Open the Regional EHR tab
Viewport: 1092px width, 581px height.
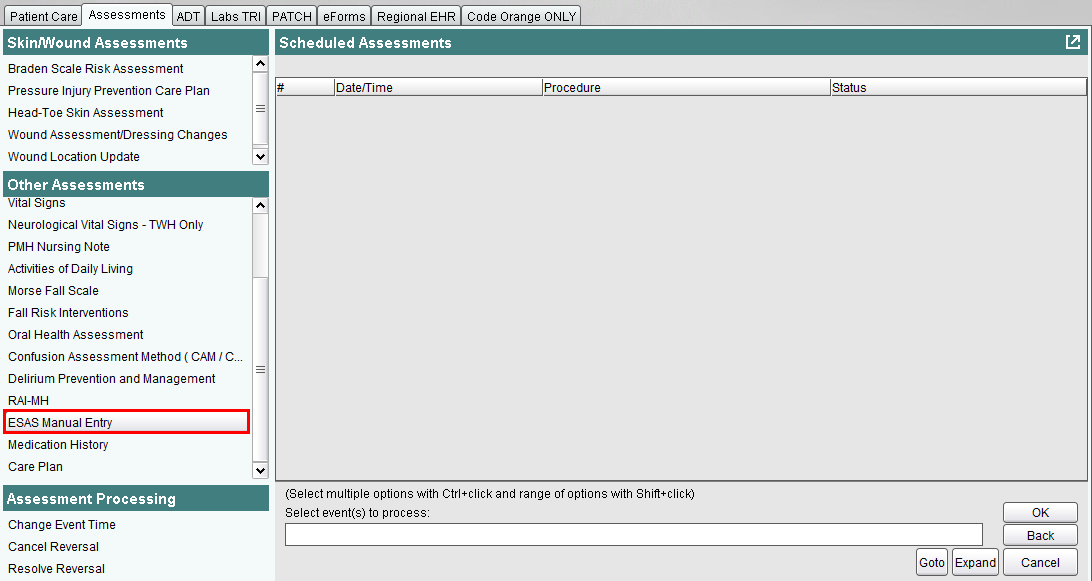(416, 17)
